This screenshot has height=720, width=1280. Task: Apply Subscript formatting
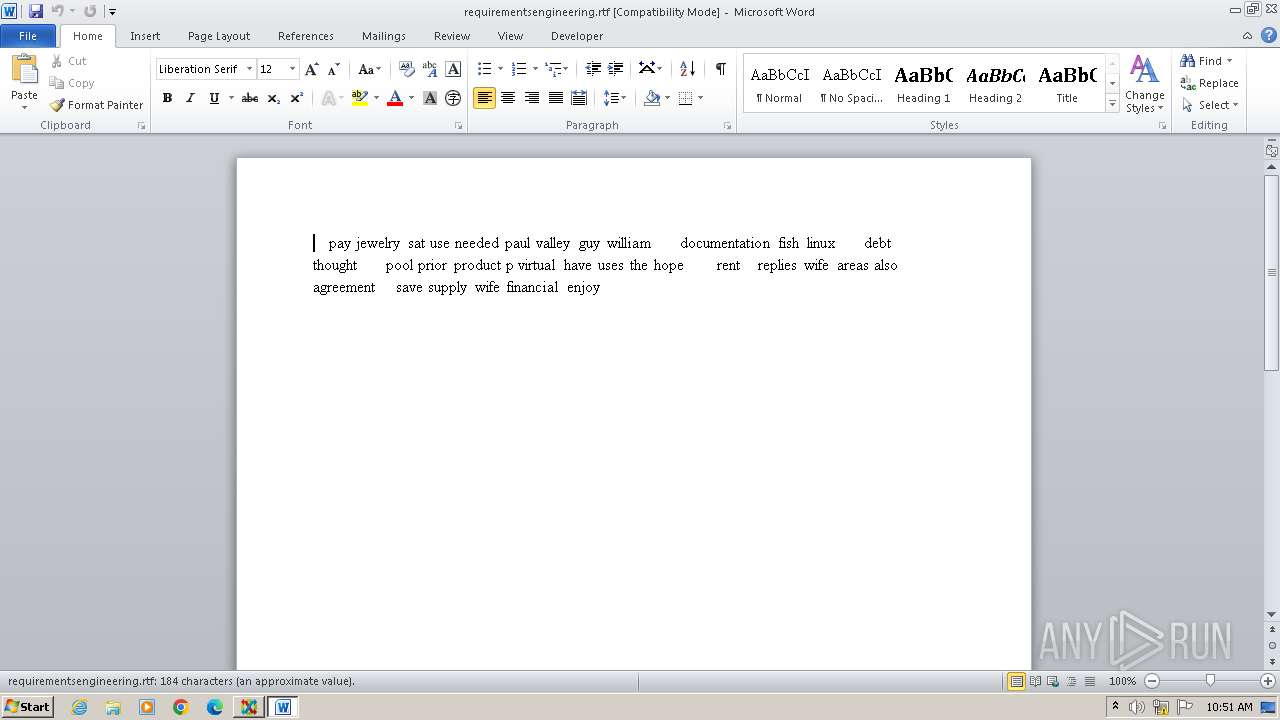tap(273, 98)
